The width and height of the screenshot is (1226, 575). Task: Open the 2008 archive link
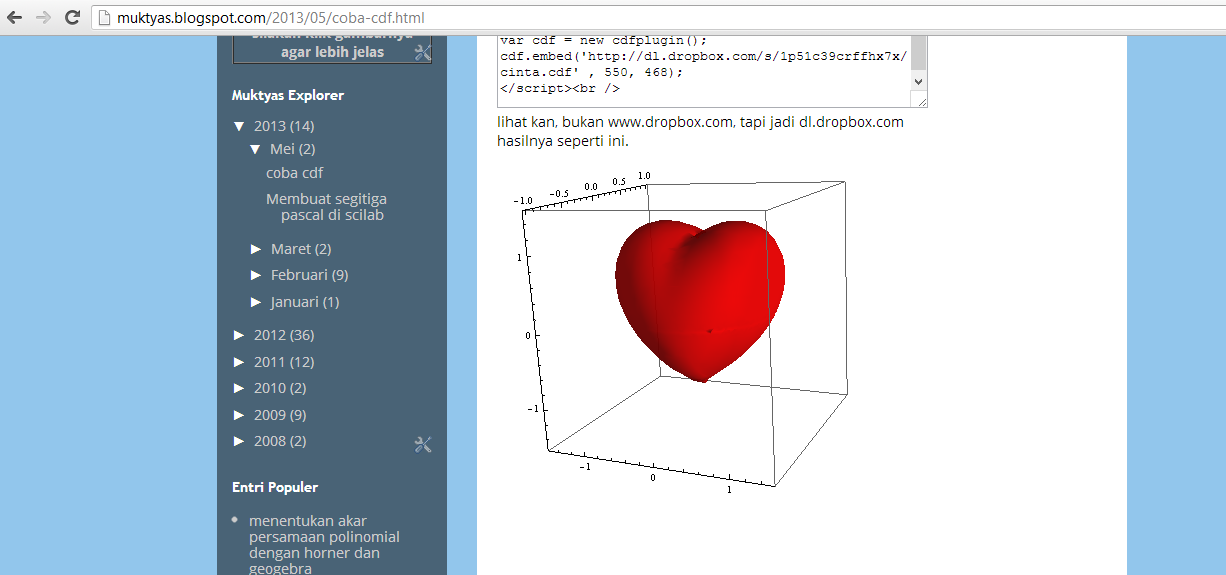click(x=270, y=441)
